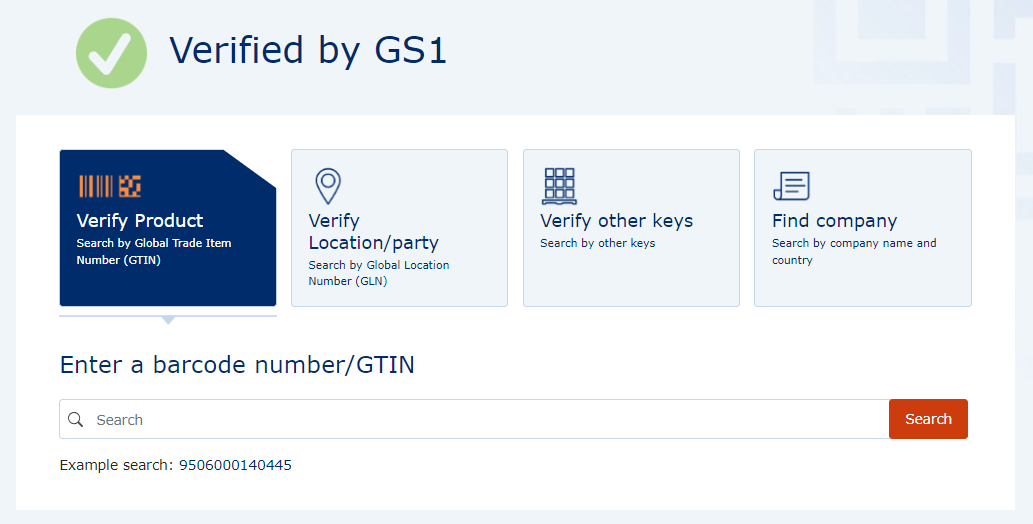Image resolution: width=1033 pixels, height=524 pixels.
Task: Click example GTIN 9506000140445 link
Action: click(x=235, y=465)
